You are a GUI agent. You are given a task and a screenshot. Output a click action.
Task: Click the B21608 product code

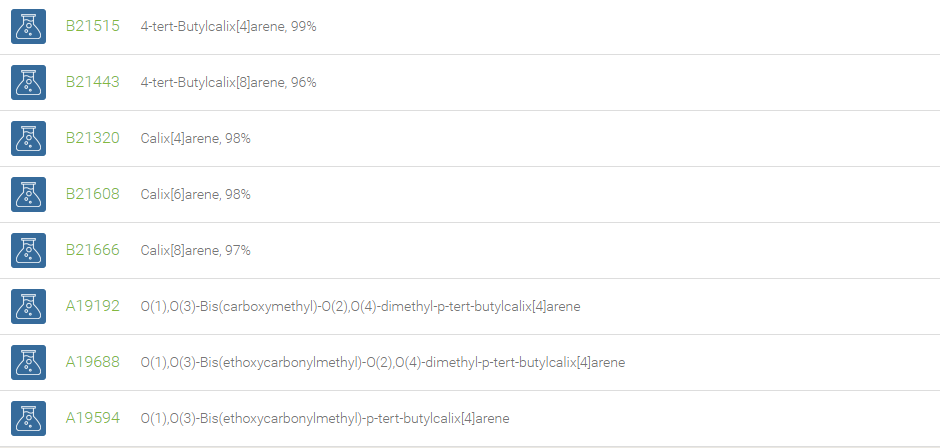click(92, 194)
